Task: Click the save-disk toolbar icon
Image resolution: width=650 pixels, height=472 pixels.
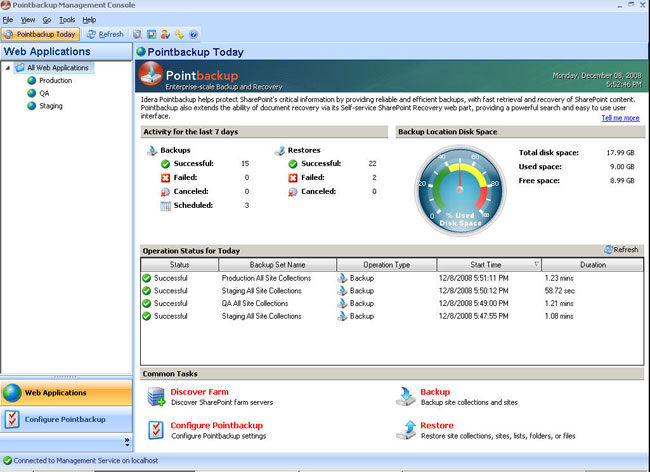Action: pos(151,34)
